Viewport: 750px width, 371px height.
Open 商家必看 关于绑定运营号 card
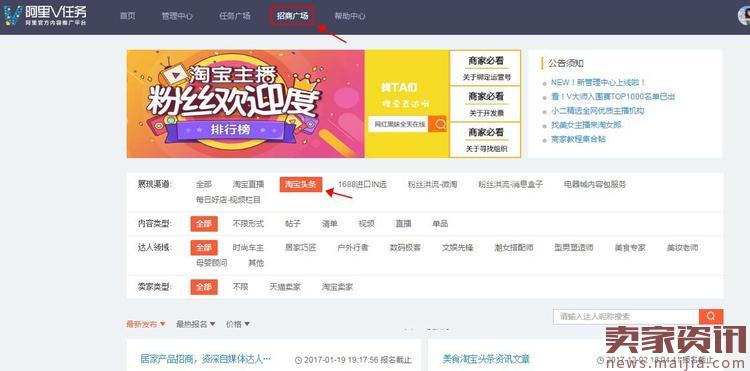[x=485, y=68]
